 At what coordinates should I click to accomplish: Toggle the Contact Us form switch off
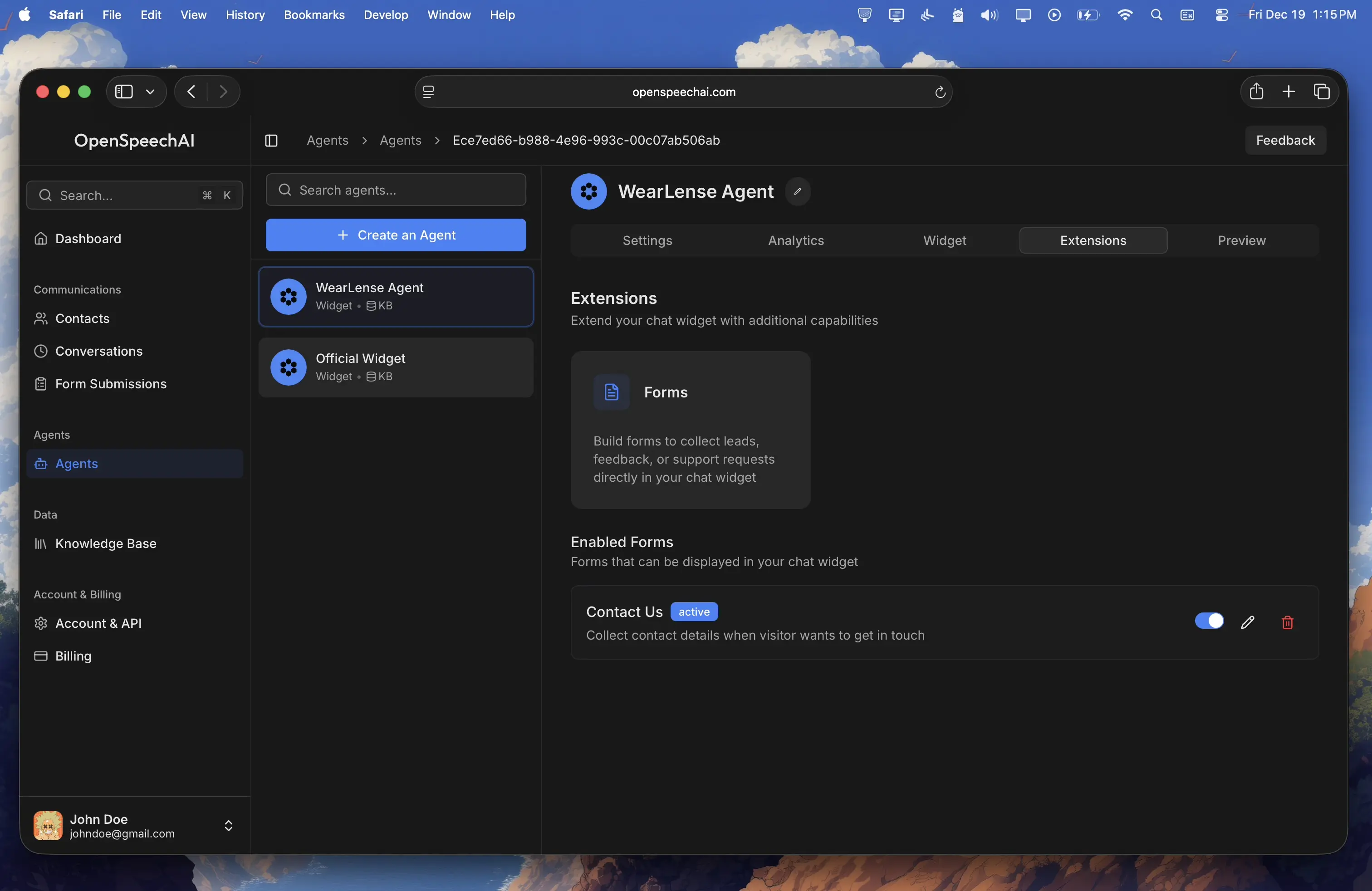(1209, 621)
